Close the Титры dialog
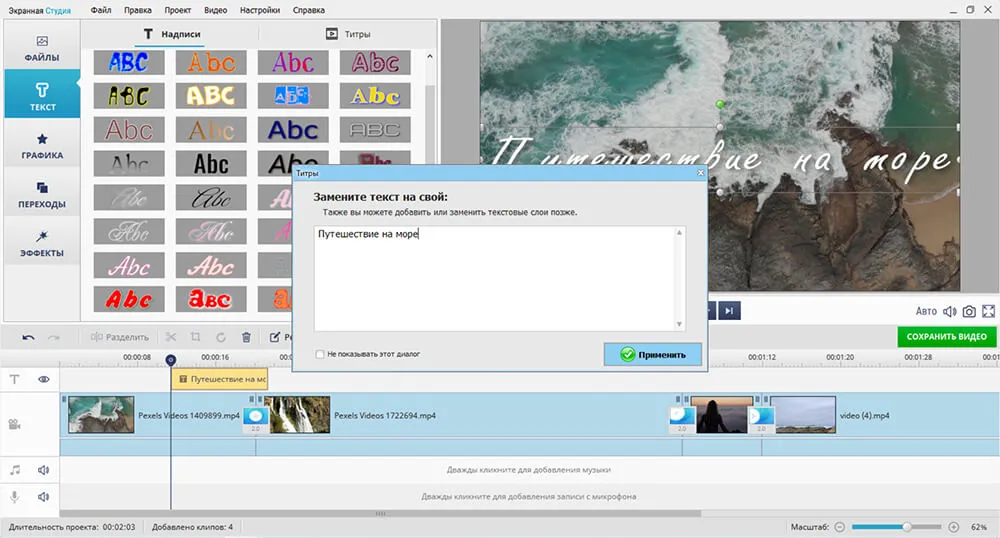Image resolution: width=1000 pixels, height=538 pixels. coord(700,173)
